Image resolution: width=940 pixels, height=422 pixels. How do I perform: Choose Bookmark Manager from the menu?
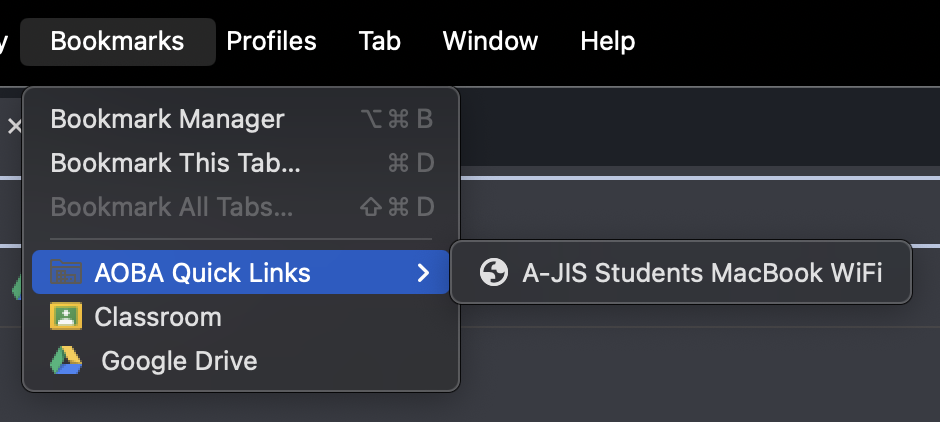tap(167, 119)
